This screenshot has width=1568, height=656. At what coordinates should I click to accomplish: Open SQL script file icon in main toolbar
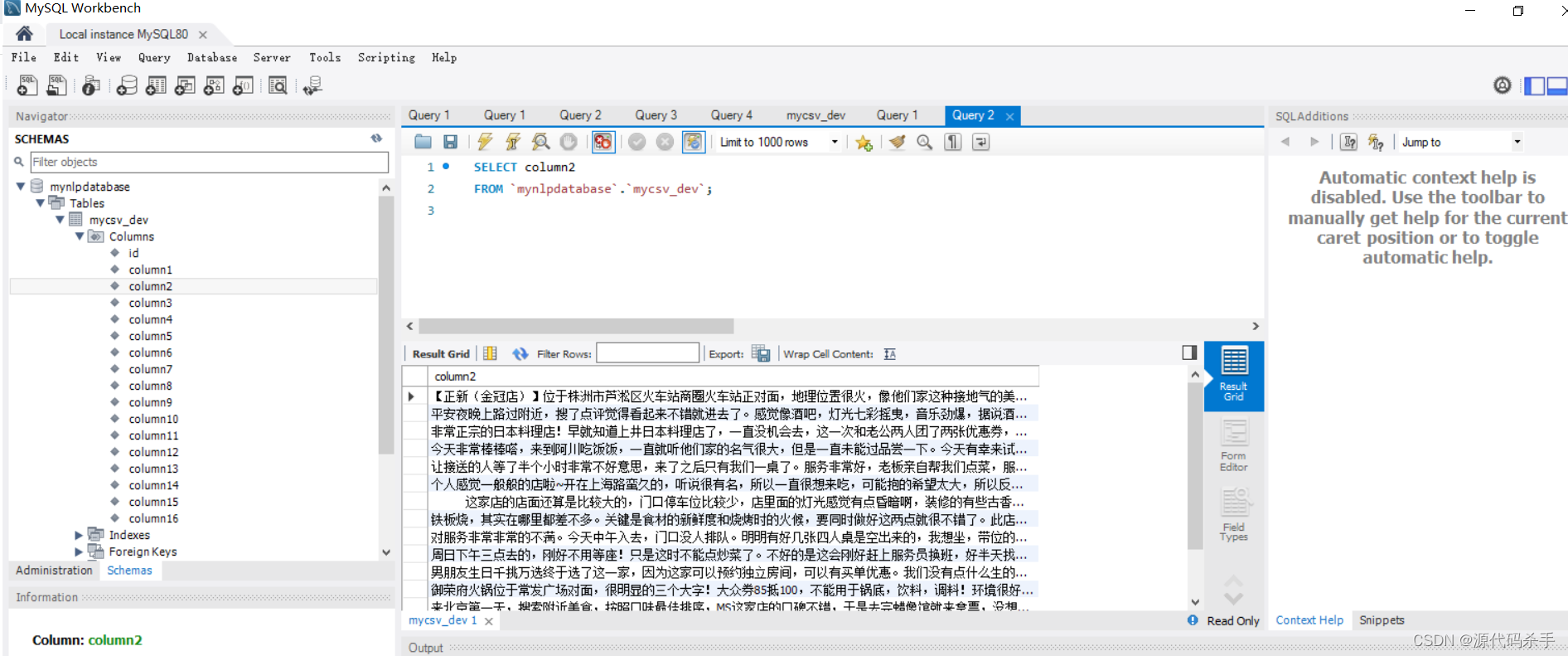tap(56, 85)
